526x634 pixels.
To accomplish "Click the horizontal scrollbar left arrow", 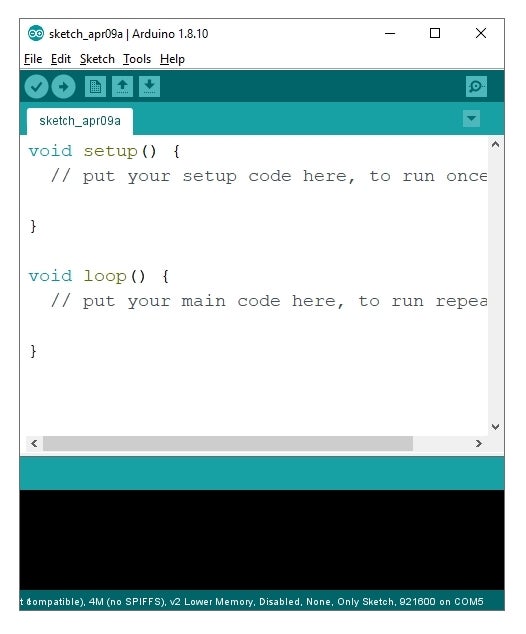I will pyautogui.click(x=34, y=444).
